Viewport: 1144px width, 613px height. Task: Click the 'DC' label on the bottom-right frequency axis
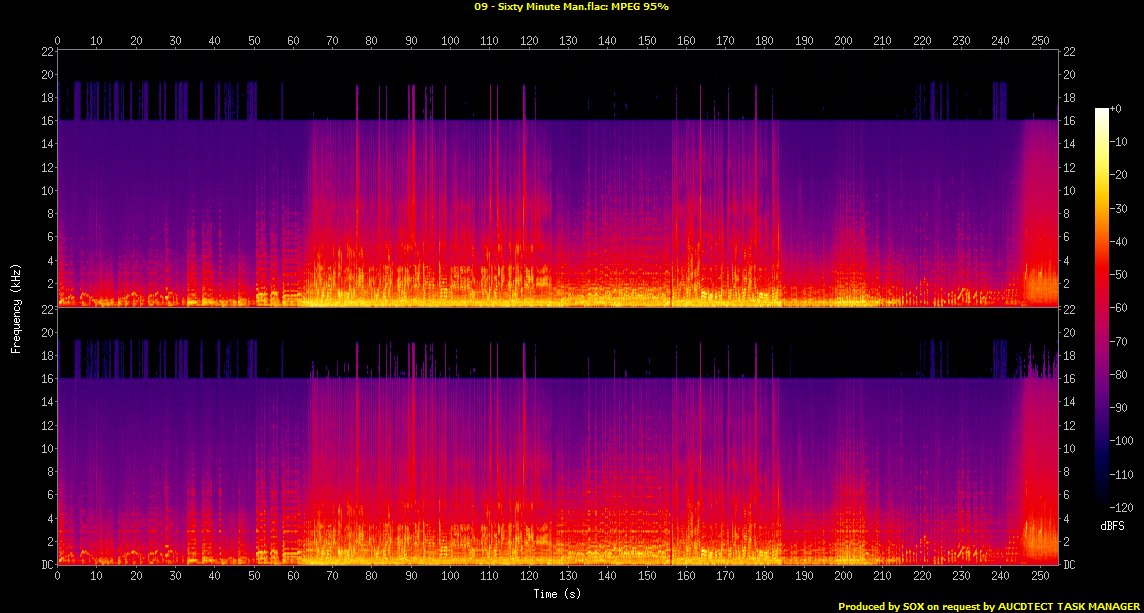(1069, 565)
